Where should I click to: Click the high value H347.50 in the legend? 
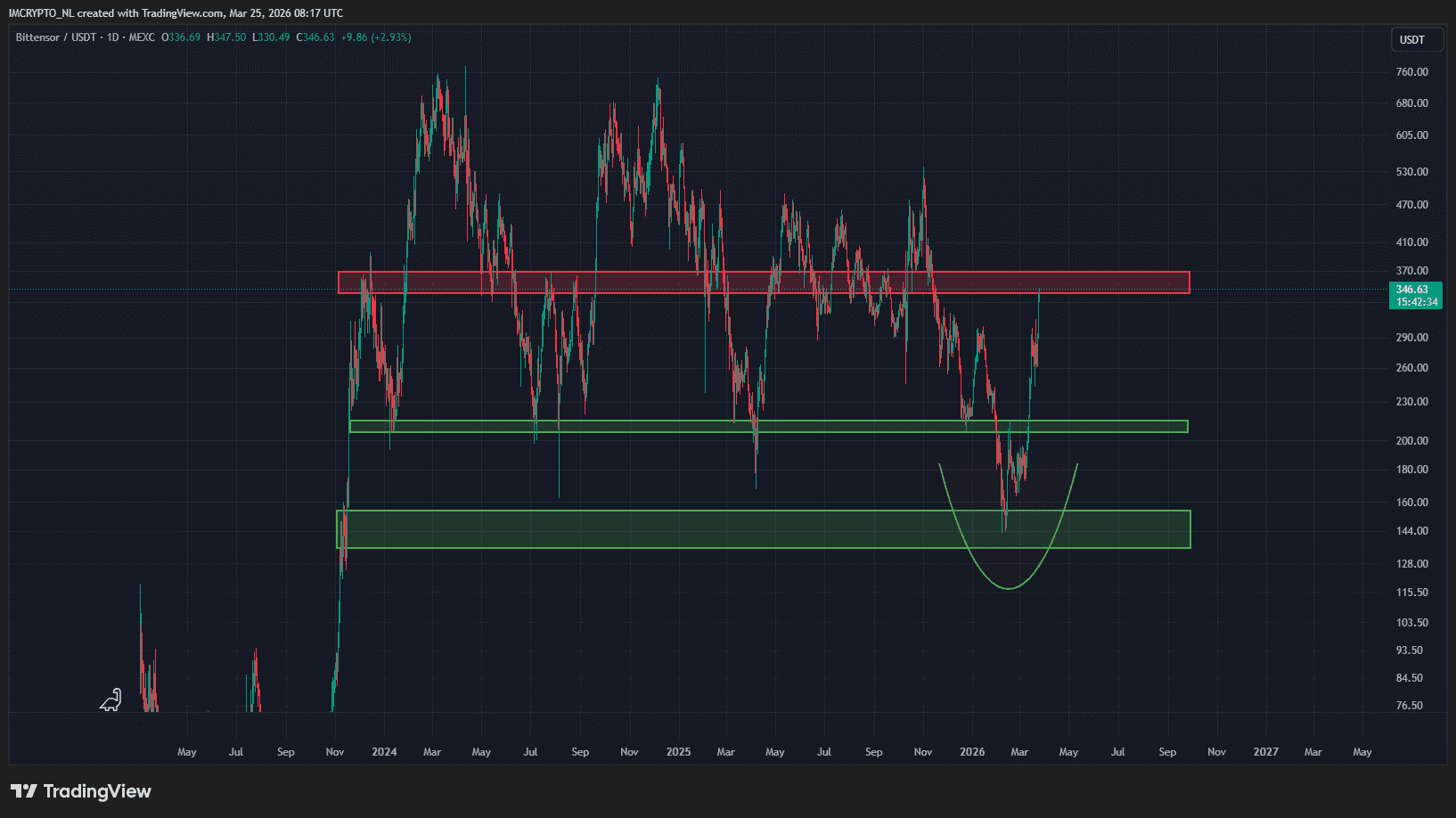(226, 37)
